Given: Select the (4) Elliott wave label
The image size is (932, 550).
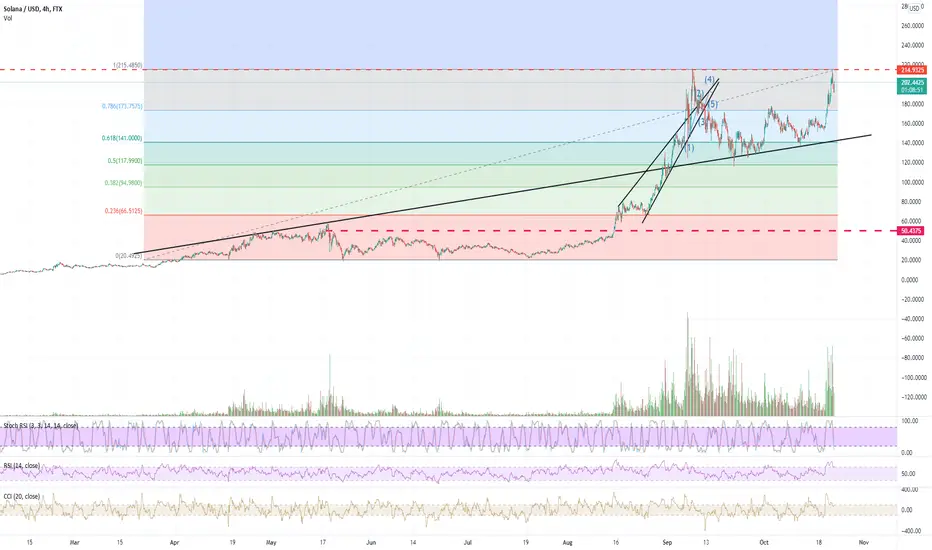Looking at the screenshot, I should coord(710,80).
